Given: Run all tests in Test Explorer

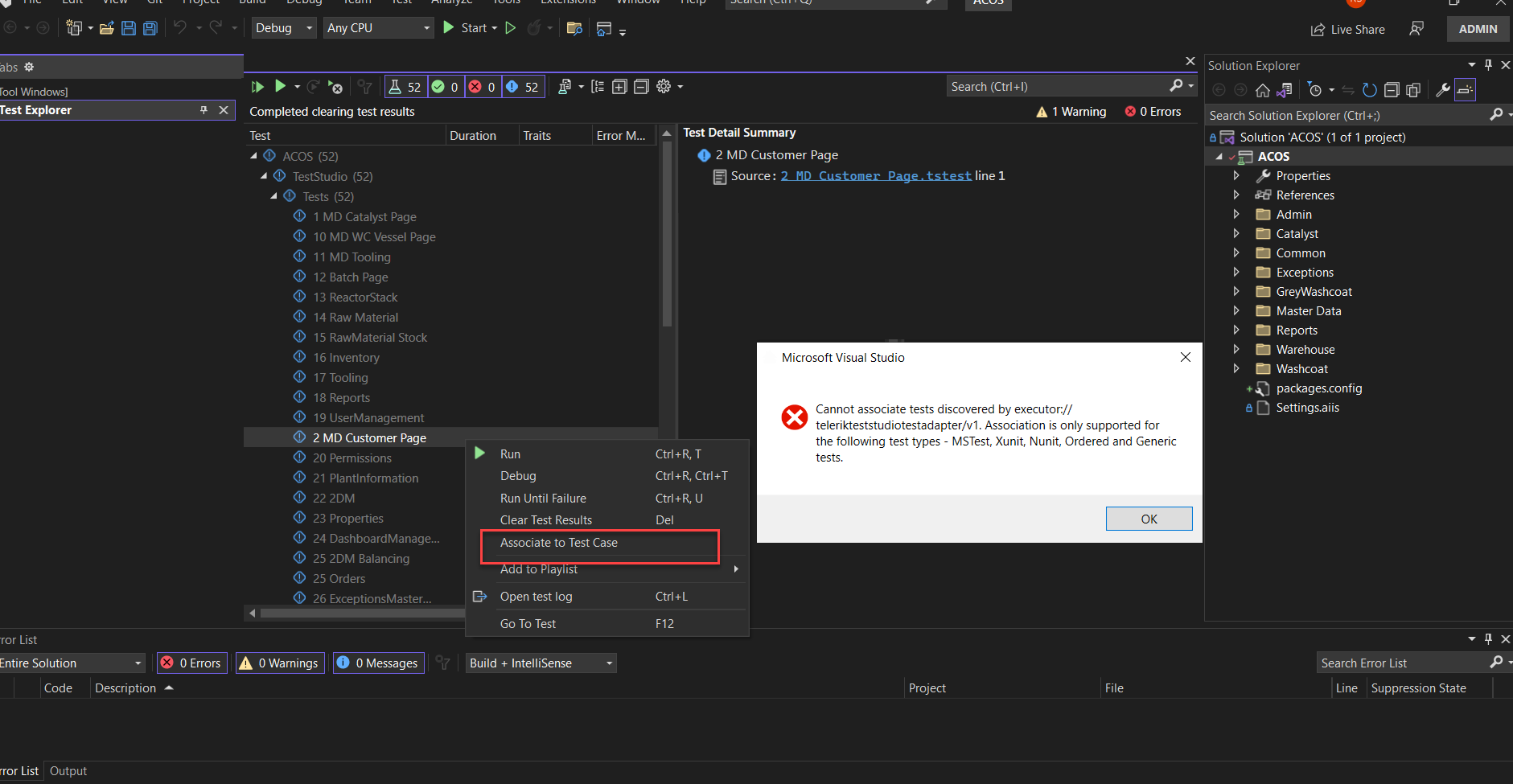Looking at the screenshot, I should [257, 86].
